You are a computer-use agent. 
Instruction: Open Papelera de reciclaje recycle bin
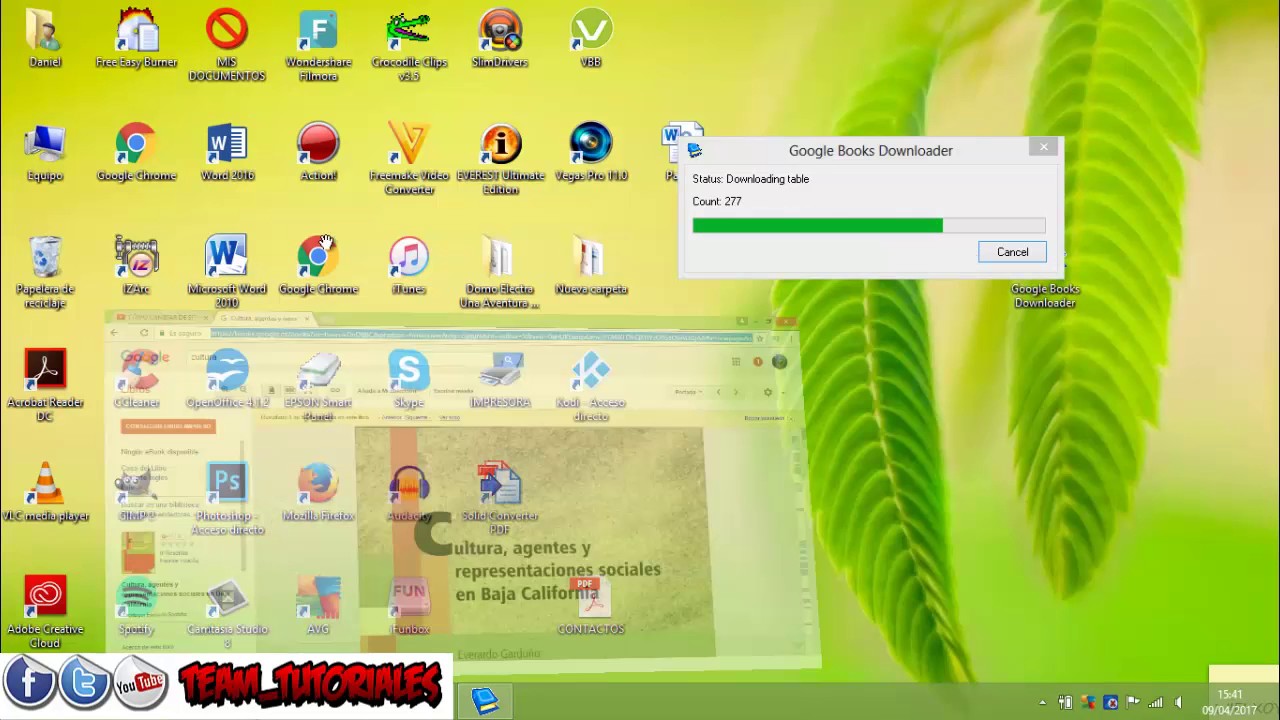(x=45, y=272)
